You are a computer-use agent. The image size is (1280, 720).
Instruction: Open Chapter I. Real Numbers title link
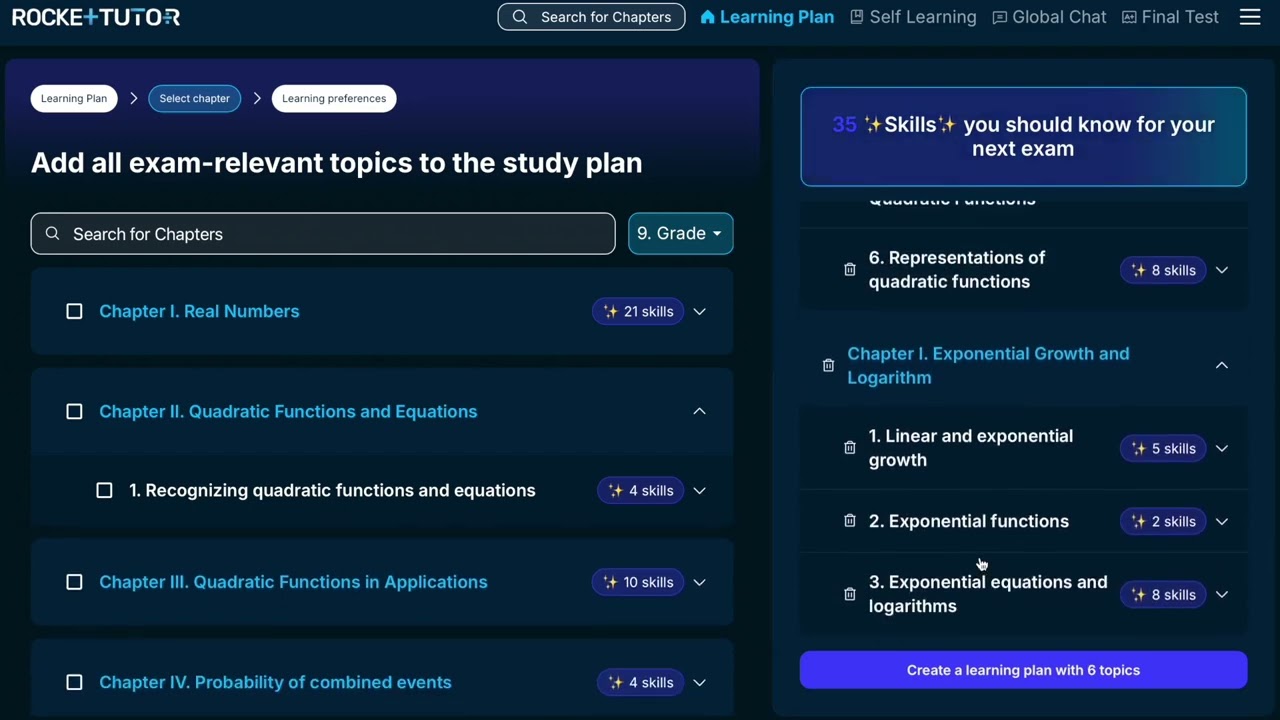[x=199, y=312]
